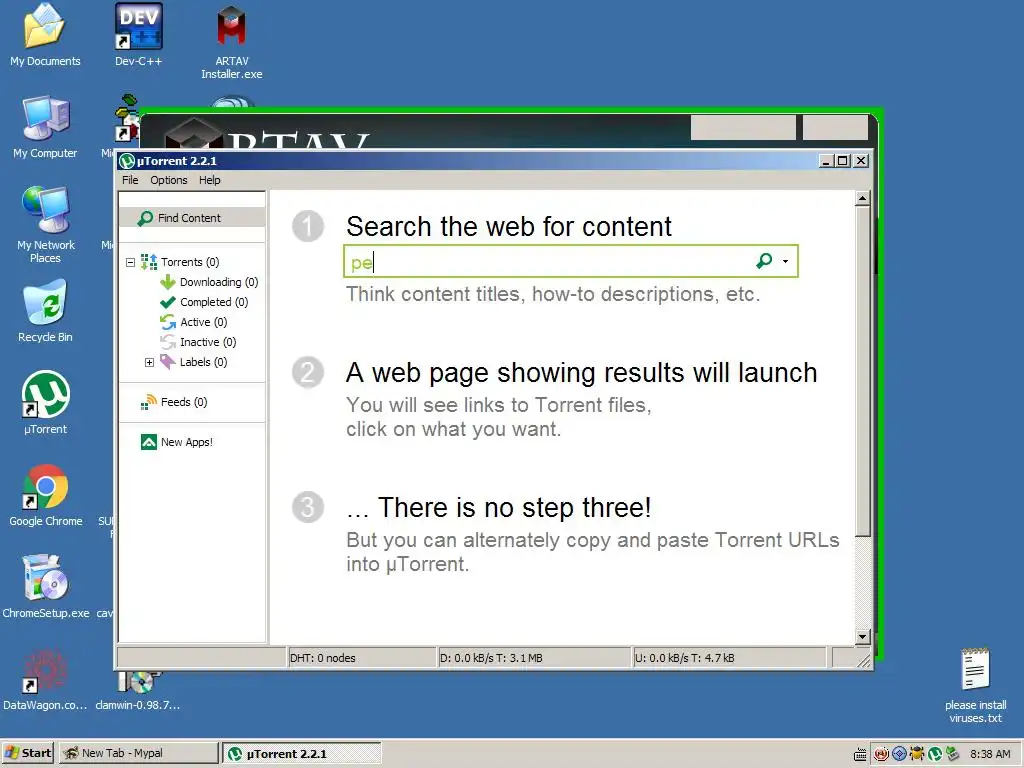Select Downloading (0) in the sidebar
Viewport: 1024px width, 768px height.
pos(219,282)
